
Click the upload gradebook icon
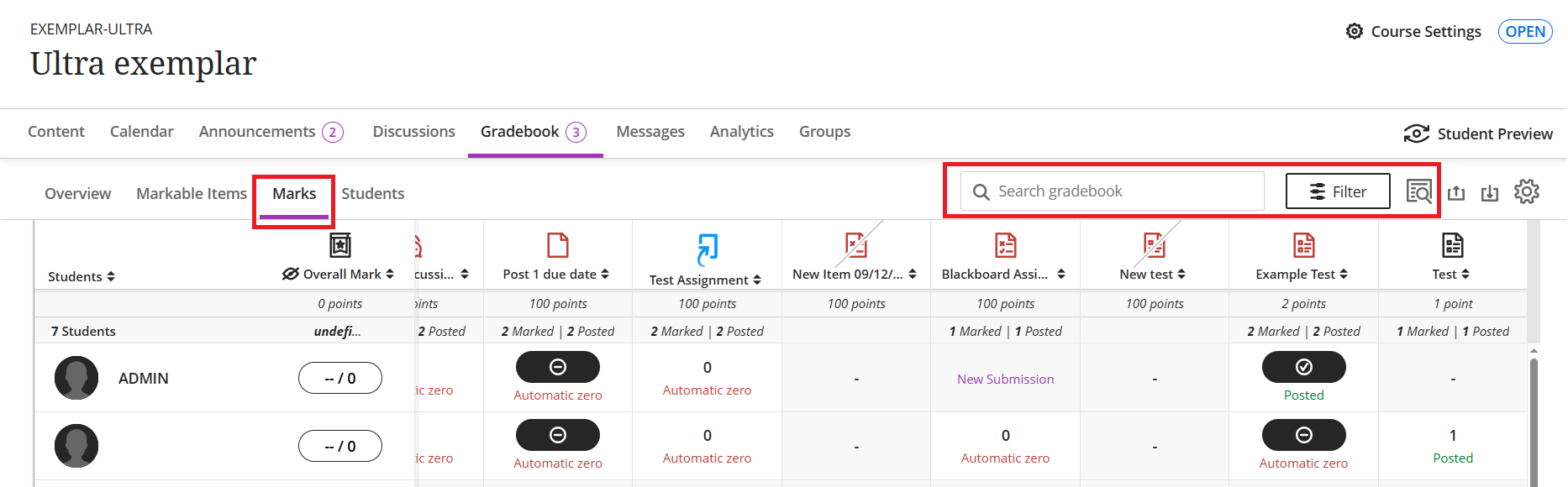click(1456, 193)
